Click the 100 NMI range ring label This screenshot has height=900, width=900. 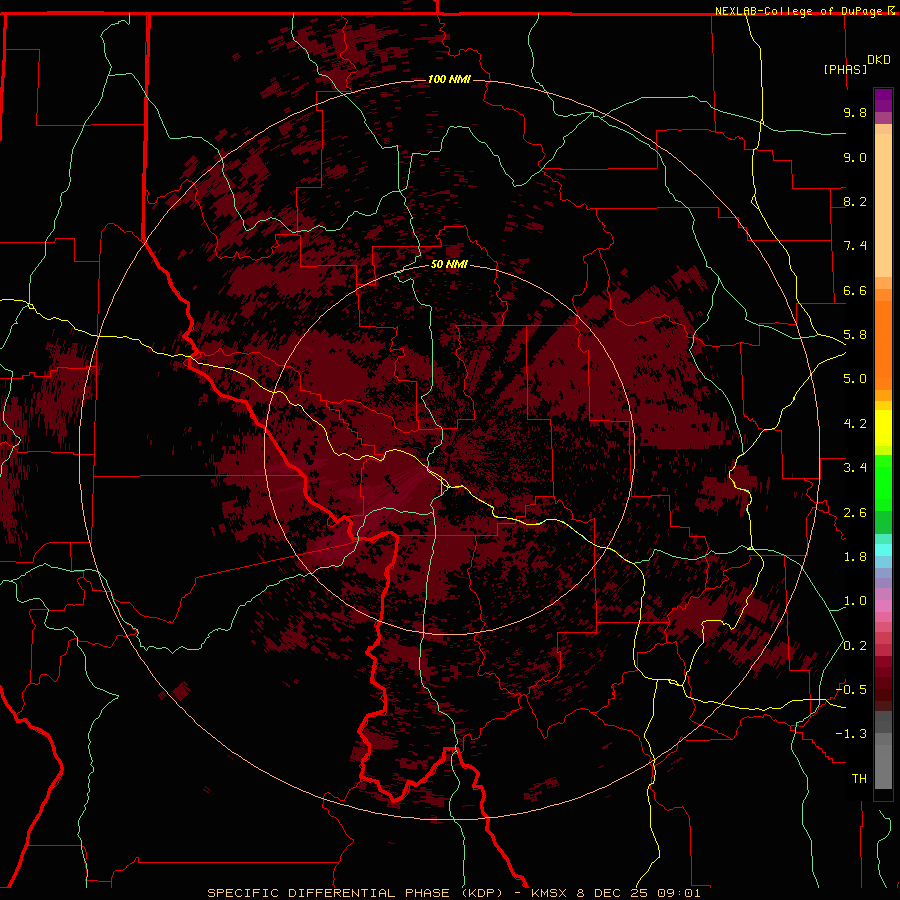449,79
